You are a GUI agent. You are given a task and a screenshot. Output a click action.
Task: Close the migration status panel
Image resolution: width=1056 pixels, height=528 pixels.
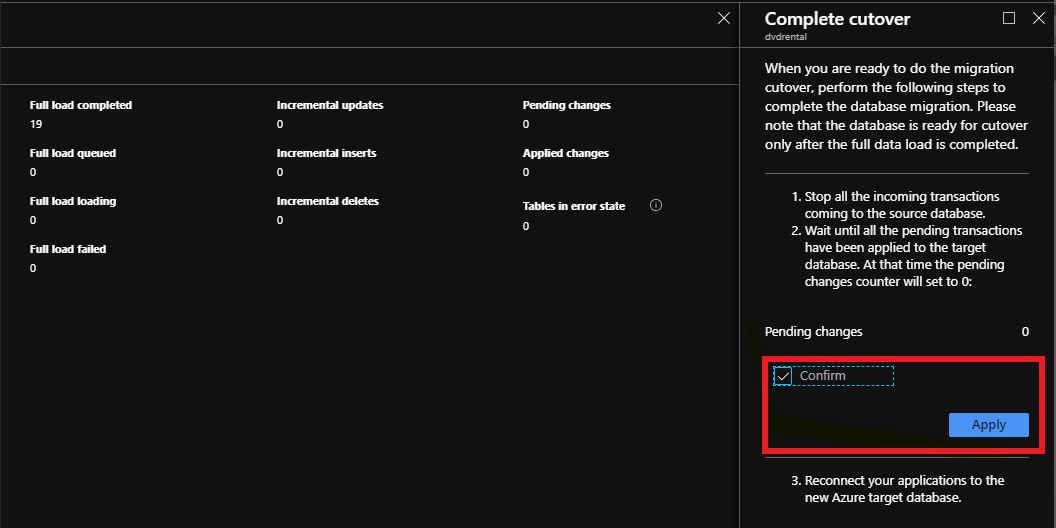(x=724, y=18)
